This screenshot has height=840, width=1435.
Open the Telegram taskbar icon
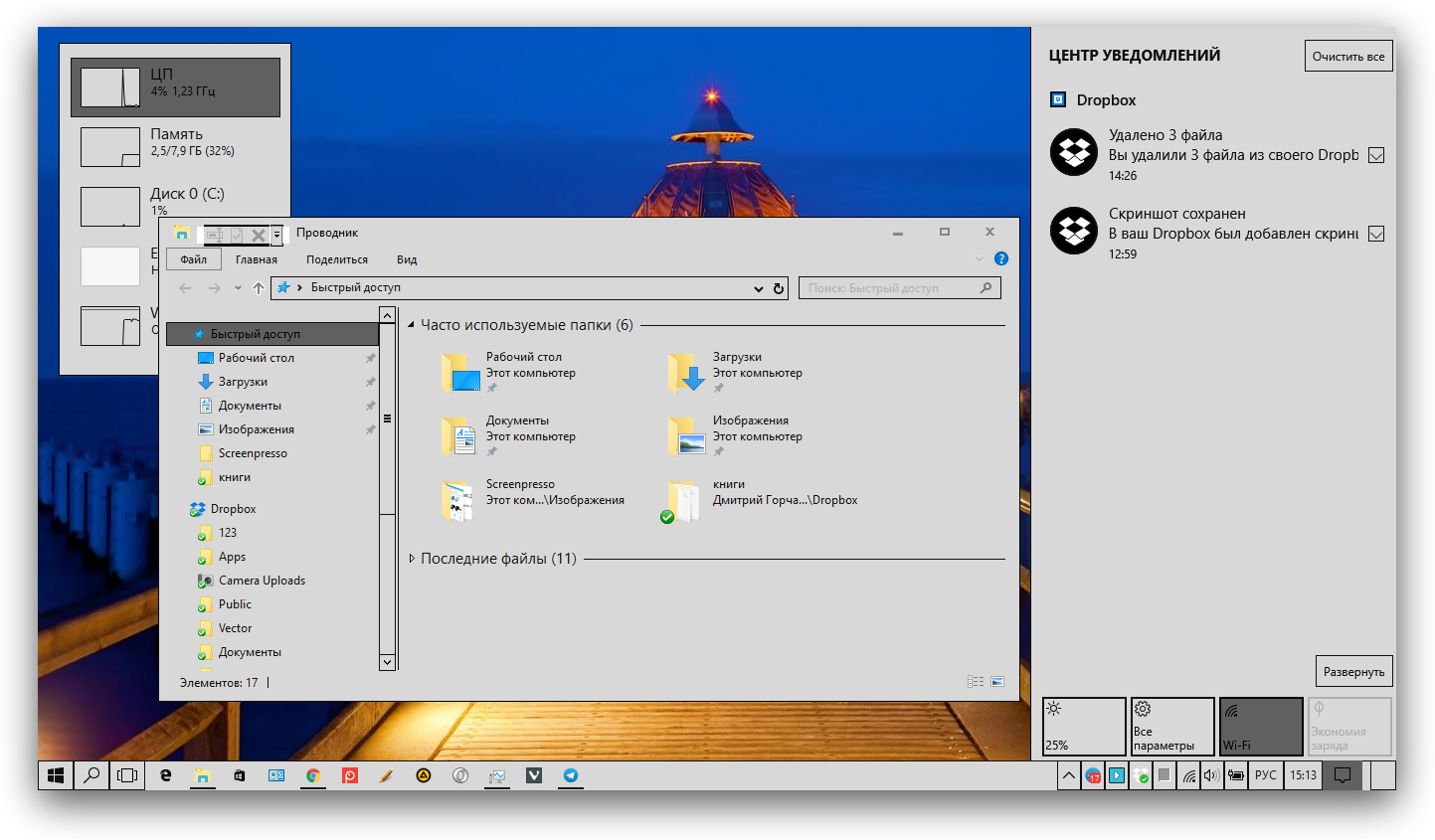click(x=571, y=775)
